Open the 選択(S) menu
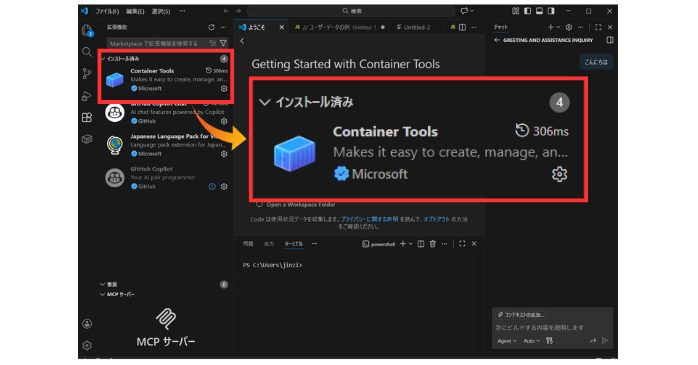Image resolution: width=698 pixels, height=365 pixels. [x=161, y=12]
